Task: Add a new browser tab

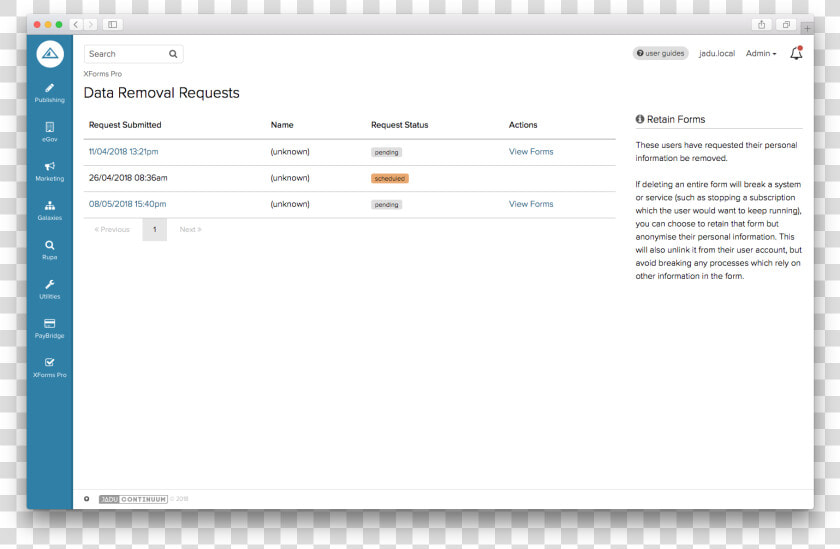Action: pyautogui.click(x=807, y=28)
